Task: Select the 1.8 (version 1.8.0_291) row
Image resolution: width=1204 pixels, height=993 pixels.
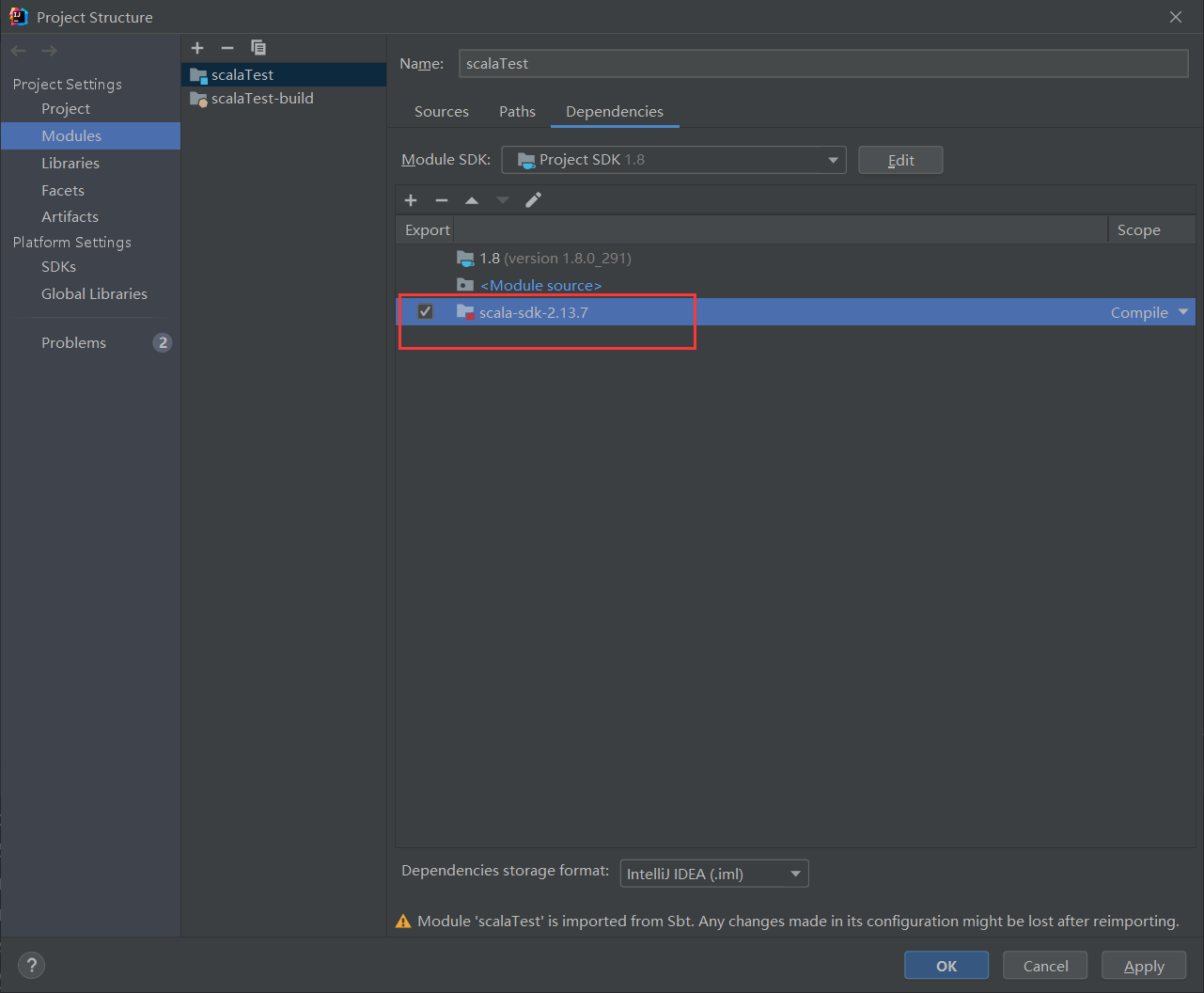Action: pos(795,258)
